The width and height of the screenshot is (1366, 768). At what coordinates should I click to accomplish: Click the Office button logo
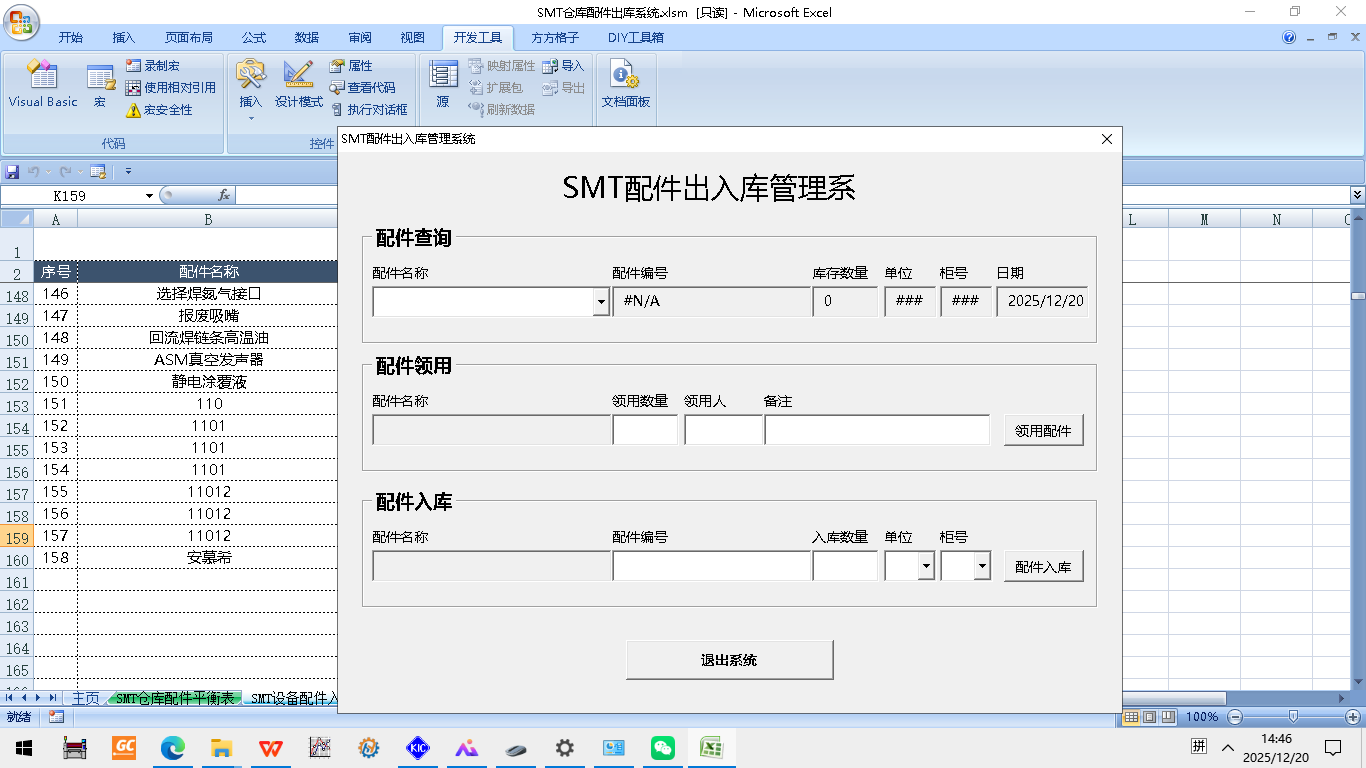[22, 21]
